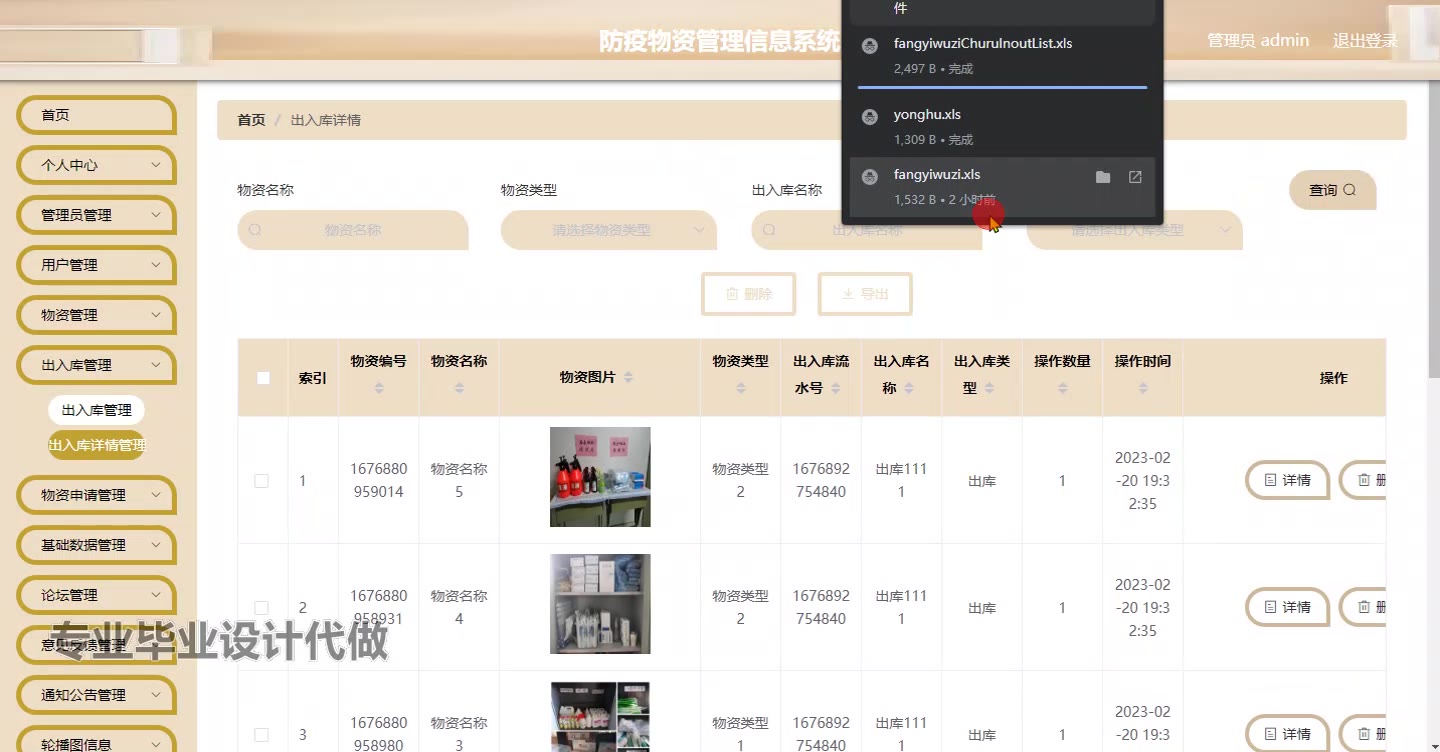Focus 出入库名称 search input
Image resolution: width=1440 pixels, height=752 pixels.
coord(866,230)
